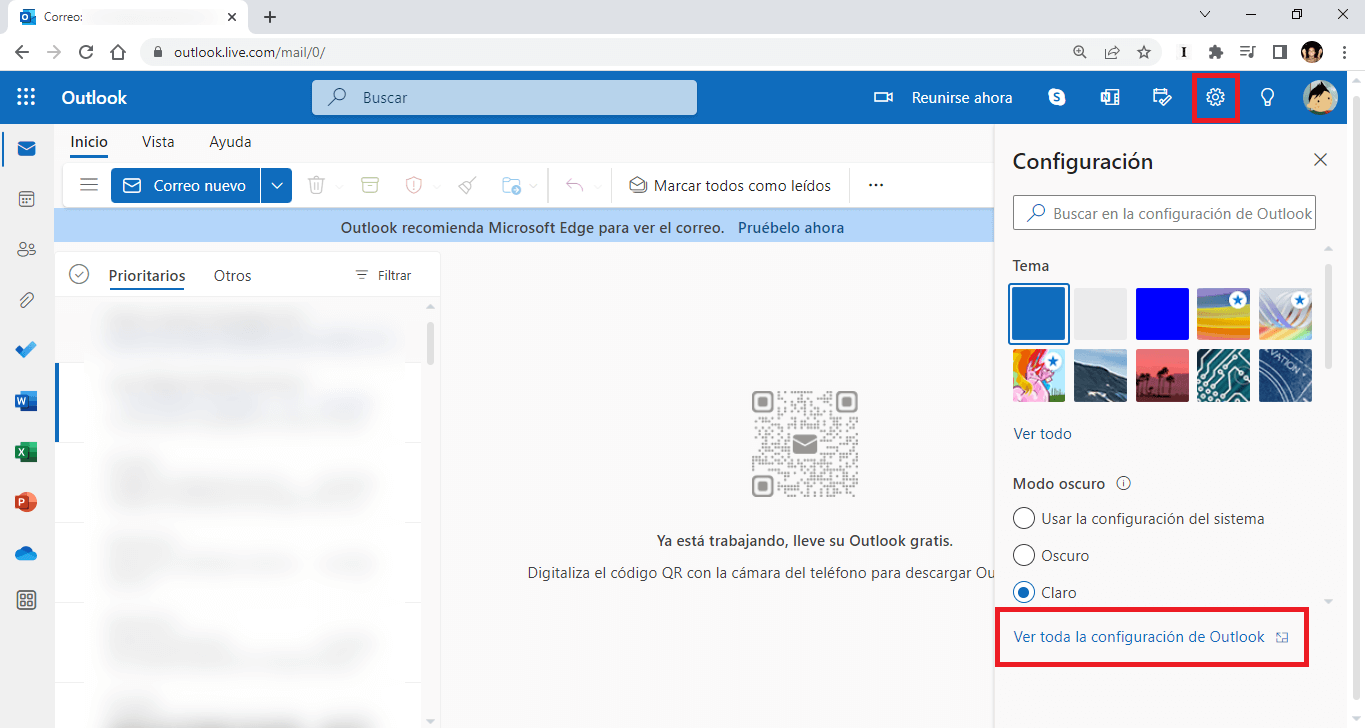
Task: Show the Otros inbox tab
Action: [232, 275]
